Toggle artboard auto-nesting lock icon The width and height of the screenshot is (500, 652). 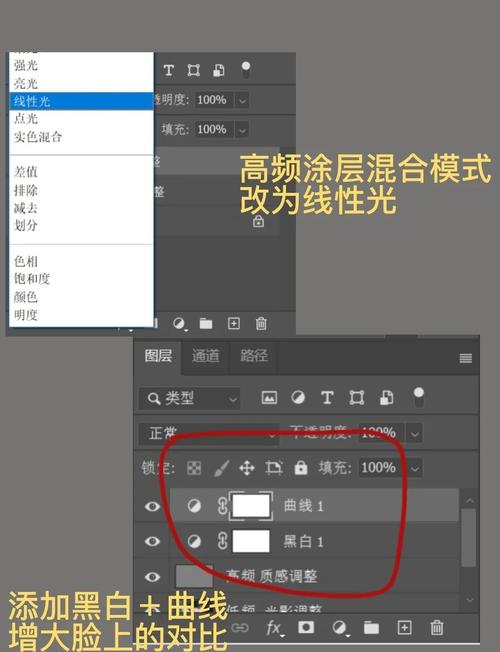coord(274,468)
